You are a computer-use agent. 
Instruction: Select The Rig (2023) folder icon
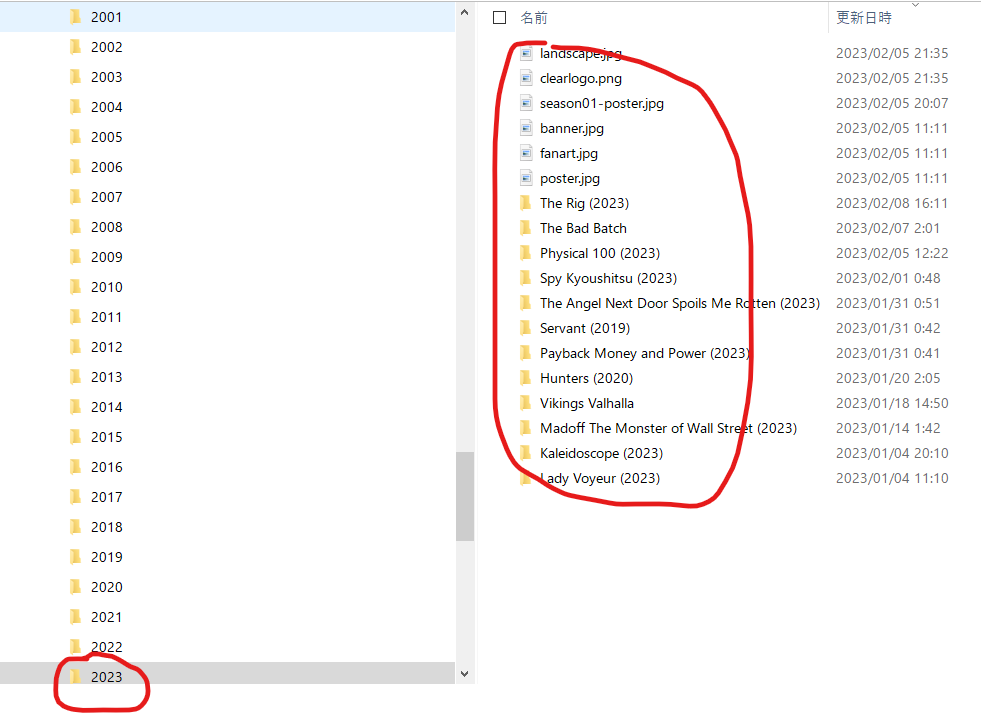[526, 203]
